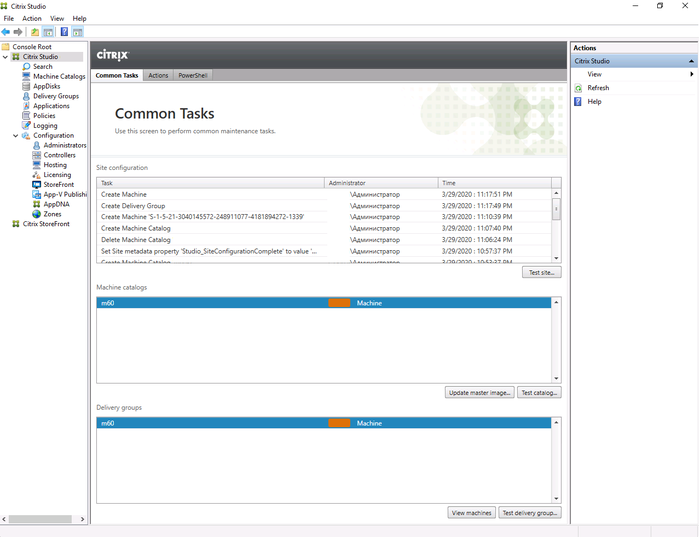Expand the View submenu arrow in Actions
Viewport: 700px width, 537px height.
(691, 74)
